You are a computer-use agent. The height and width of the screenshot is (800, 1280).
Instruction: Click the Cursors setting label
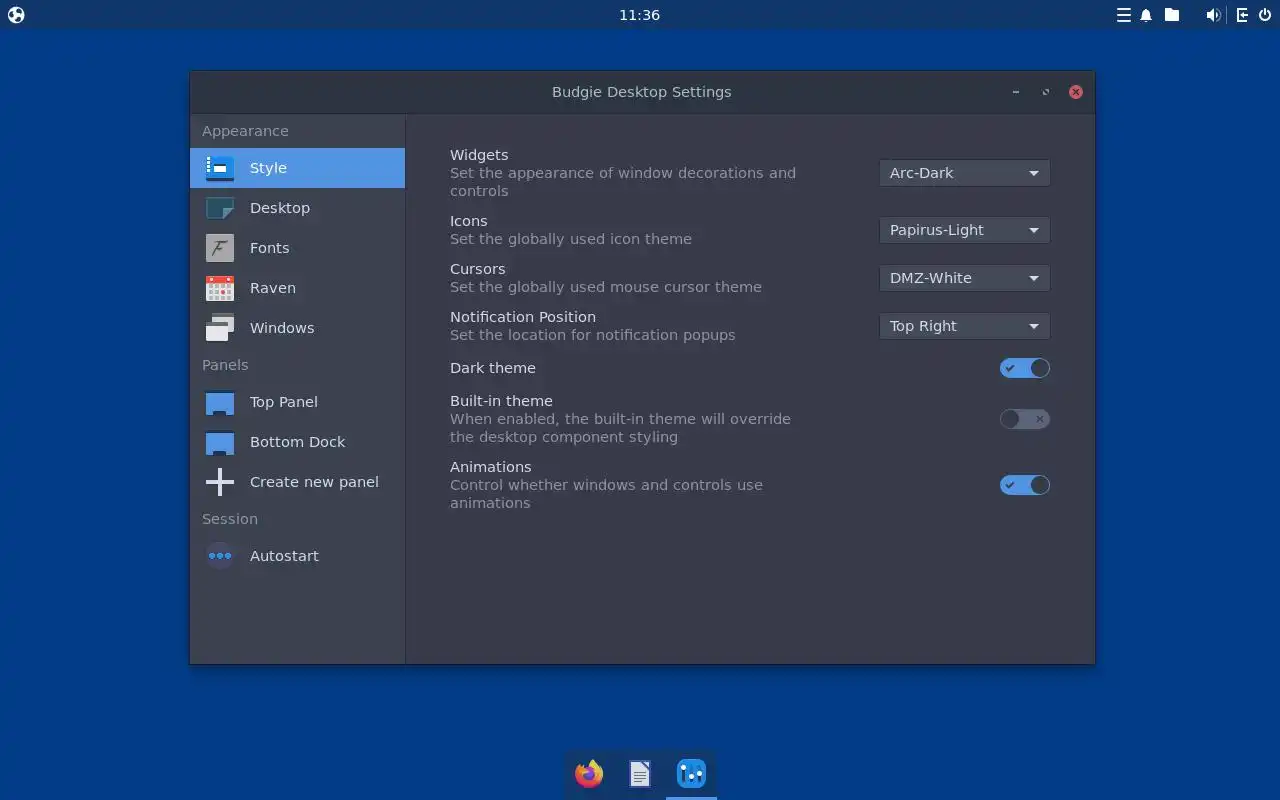(478, 269)
